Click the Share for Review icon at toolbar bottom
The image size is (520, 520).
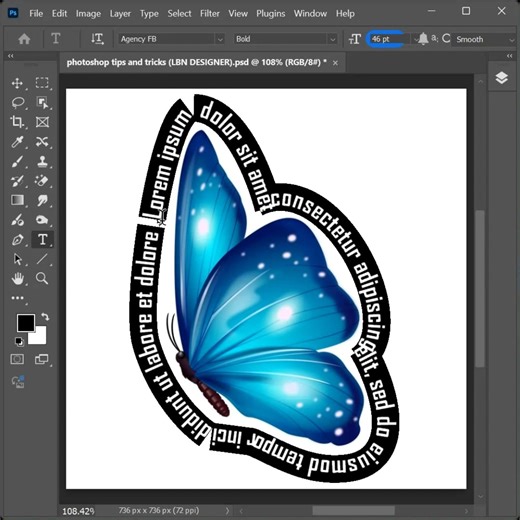(18, 382)
